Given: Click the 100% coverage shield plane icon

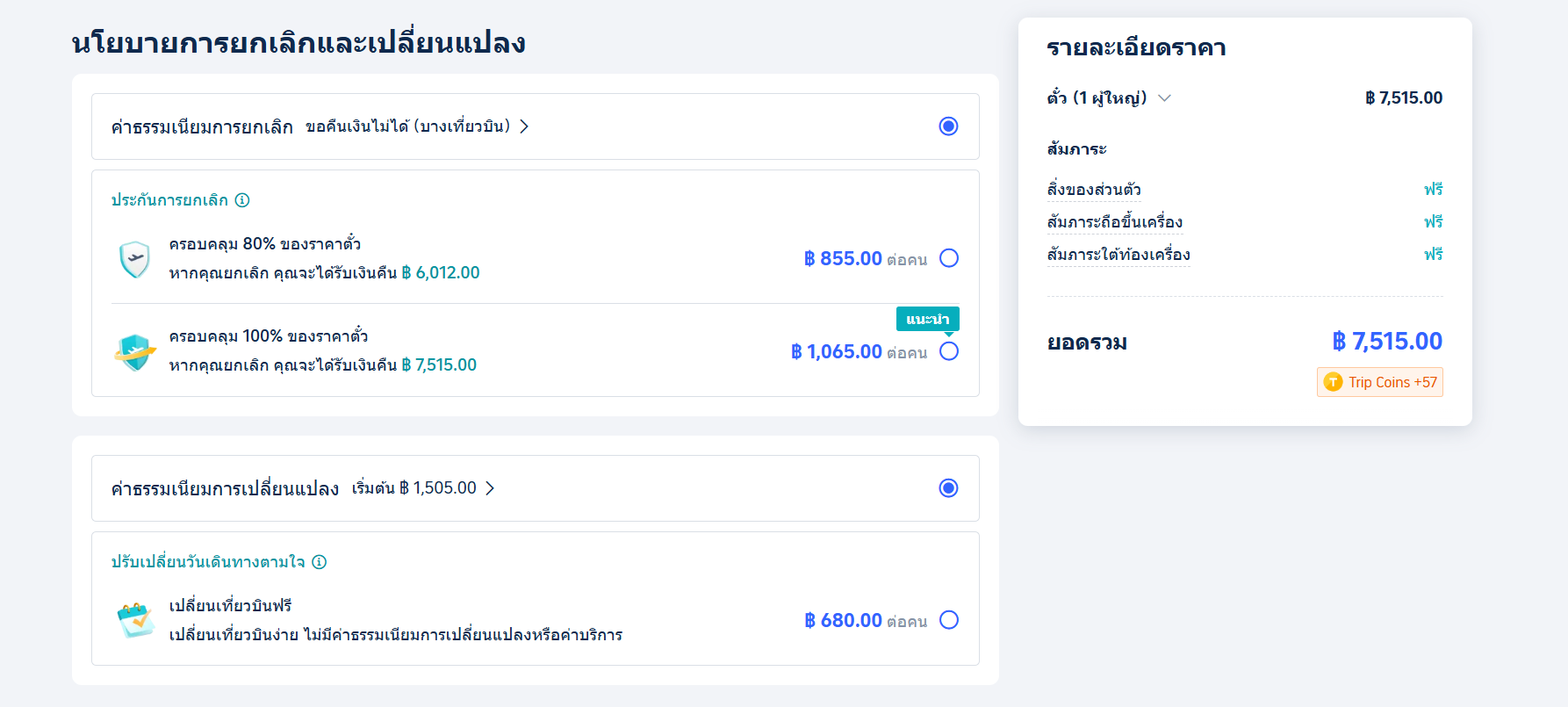Looking at the screenshot, I should 135,351.
